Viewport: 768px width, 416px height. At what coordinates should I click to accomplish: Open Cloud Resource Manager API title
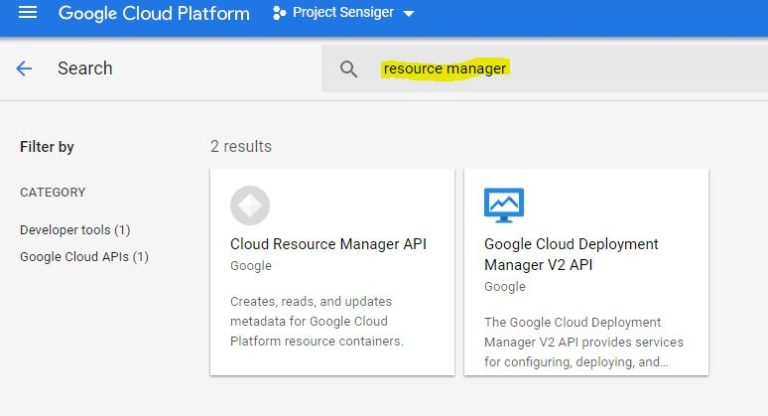tap(328, 244)
